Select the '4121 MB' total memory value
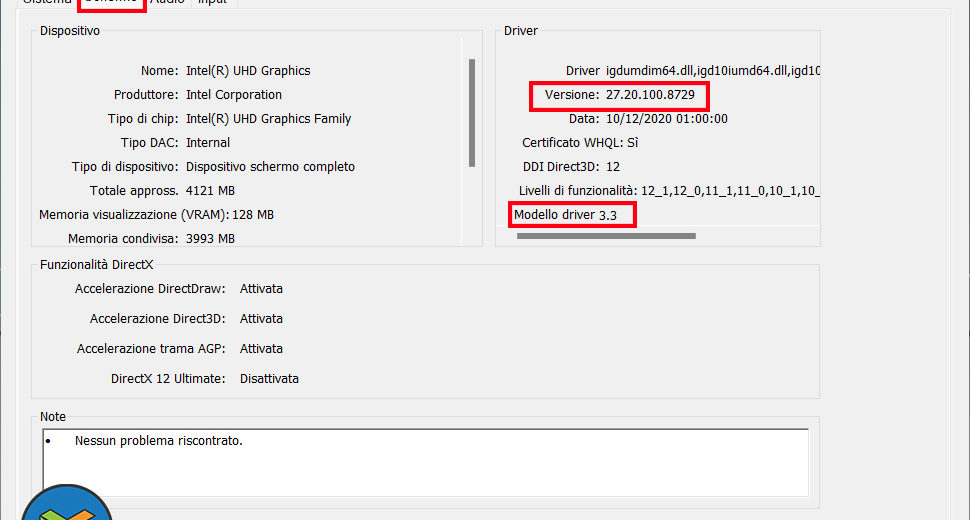970x520 pixels. (210, 190)
